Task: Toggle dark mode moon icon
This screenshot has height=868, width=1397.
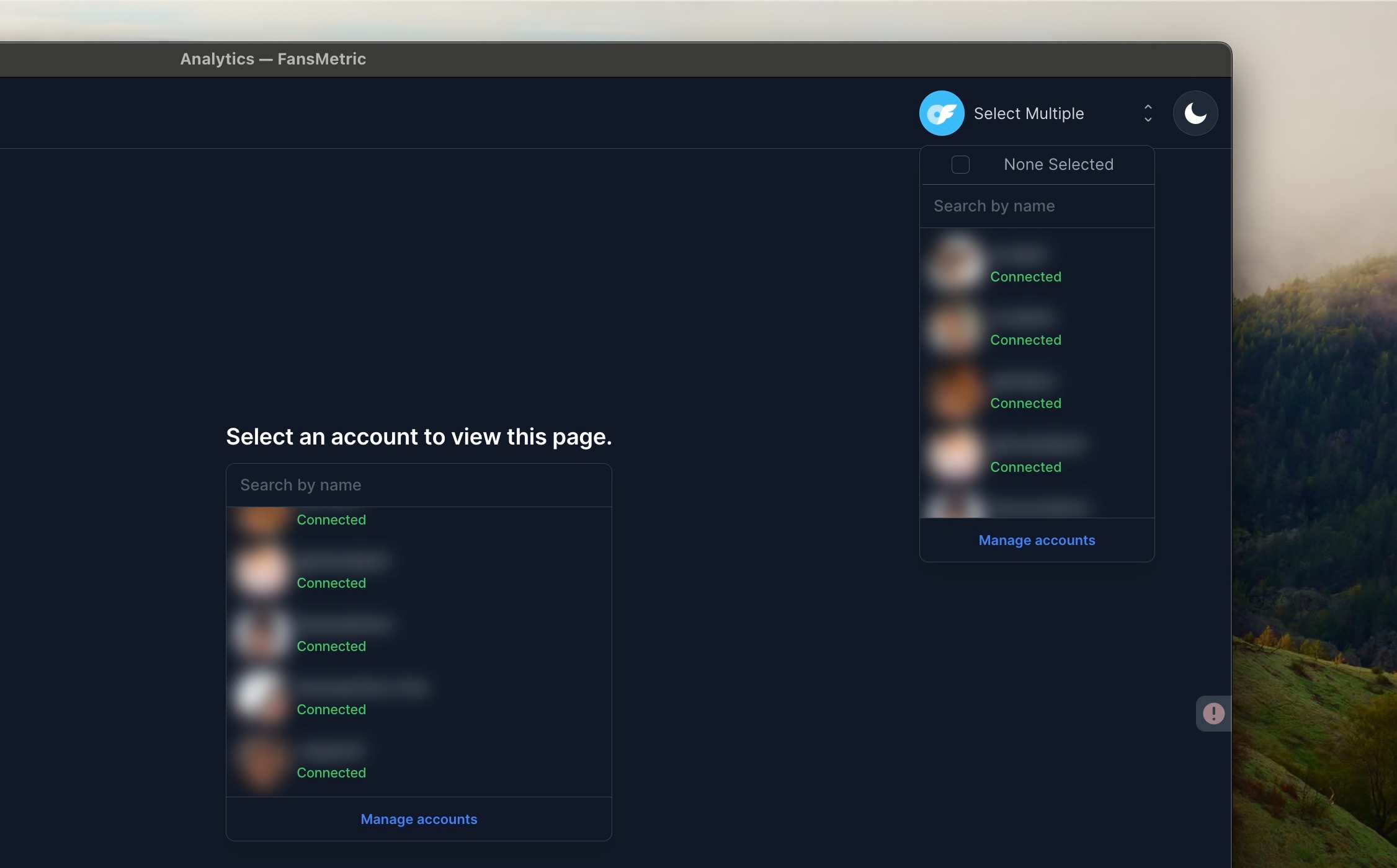Action: (x=1195, y=113)
